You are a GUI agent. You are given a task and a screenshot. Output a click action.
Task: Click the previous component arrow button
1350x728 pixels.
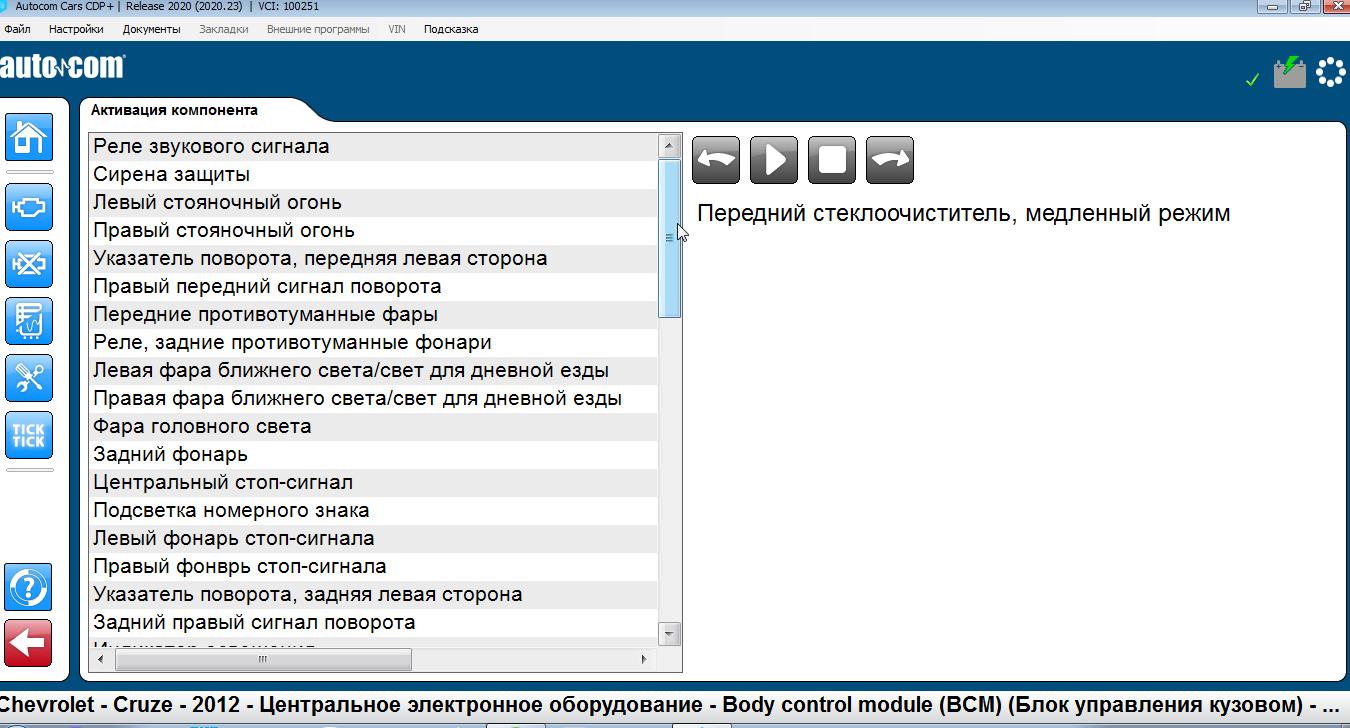[x=716, y=160]
